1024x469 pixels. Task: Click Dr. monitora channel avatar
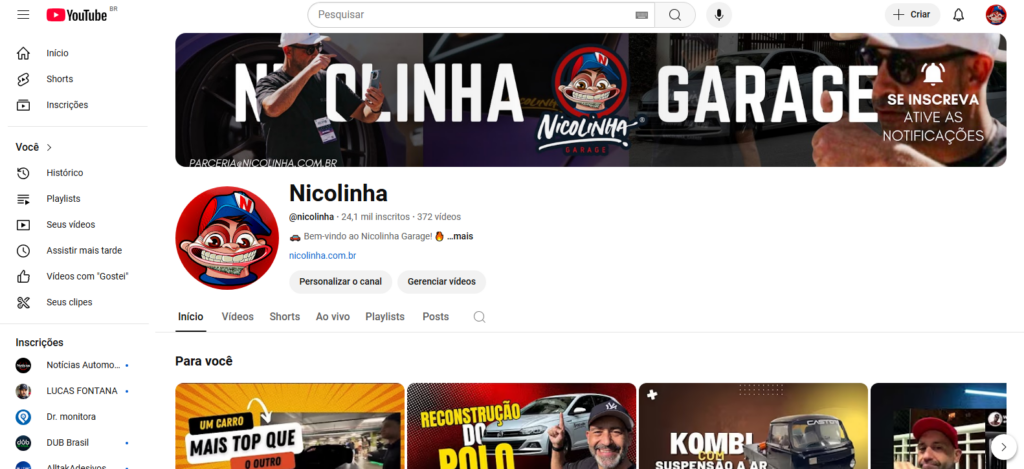coord(24,417)
